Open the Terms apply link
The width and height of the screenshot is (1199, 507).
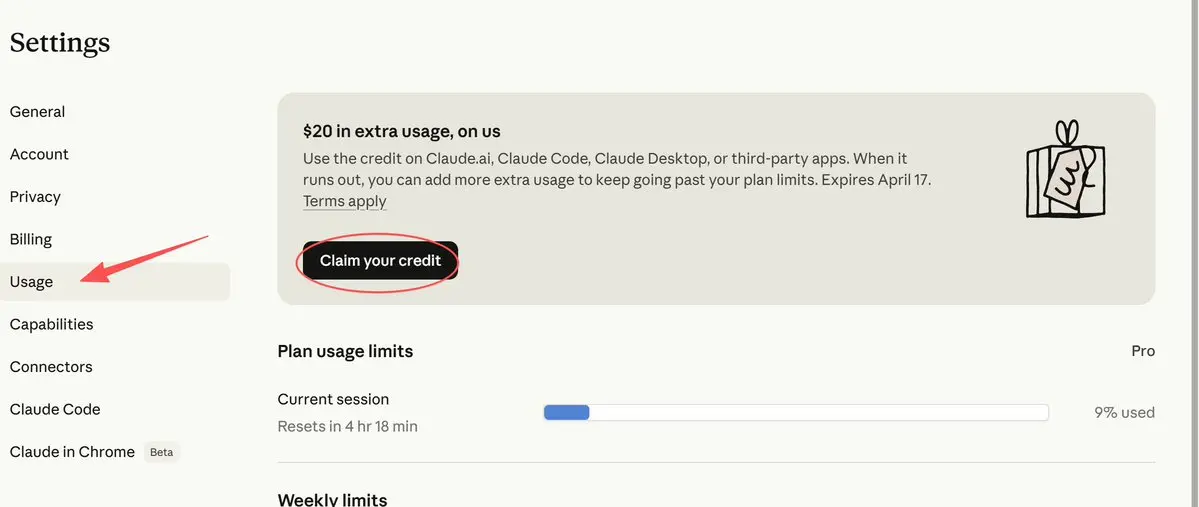click(x=345, y=201)
